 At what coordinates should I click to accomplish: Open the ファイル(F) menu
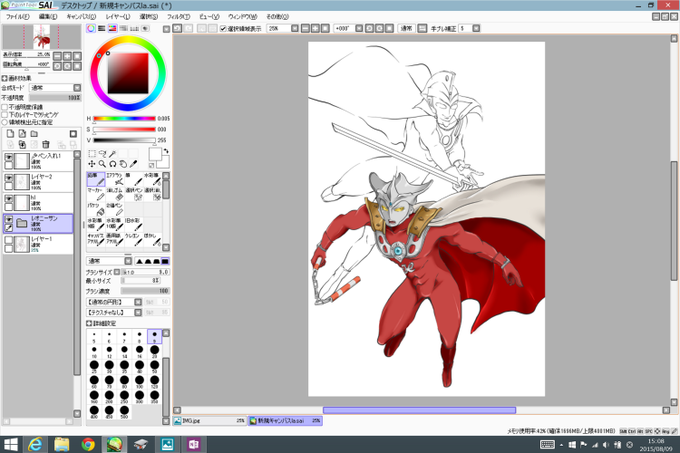[x=17, y=16]
